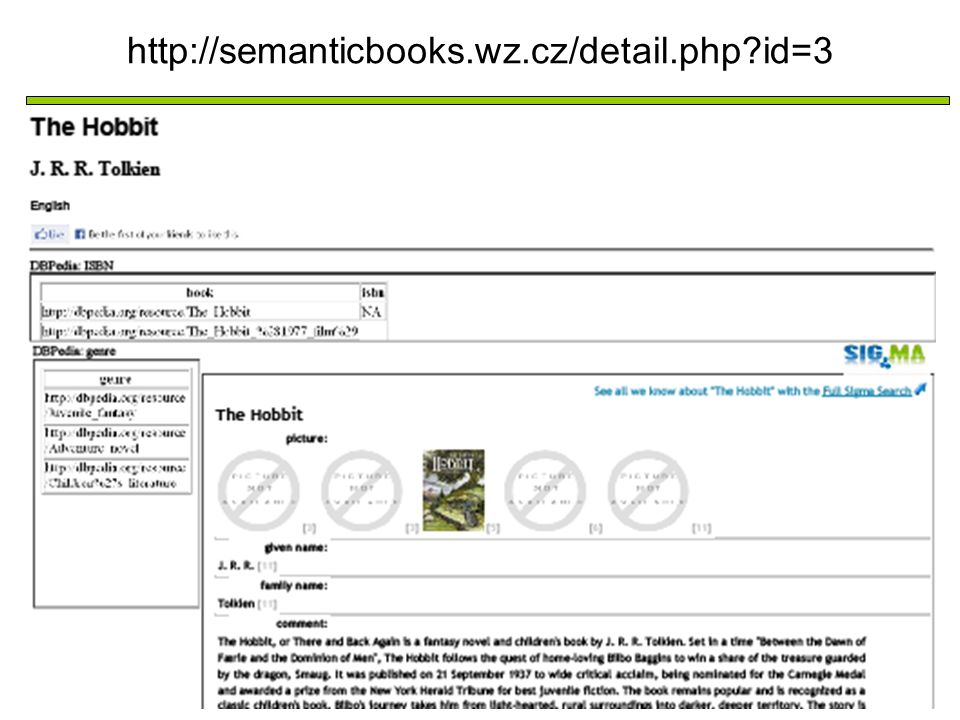Click the 'family name:' property label
The image size is (960, 720).
[293, 585]
